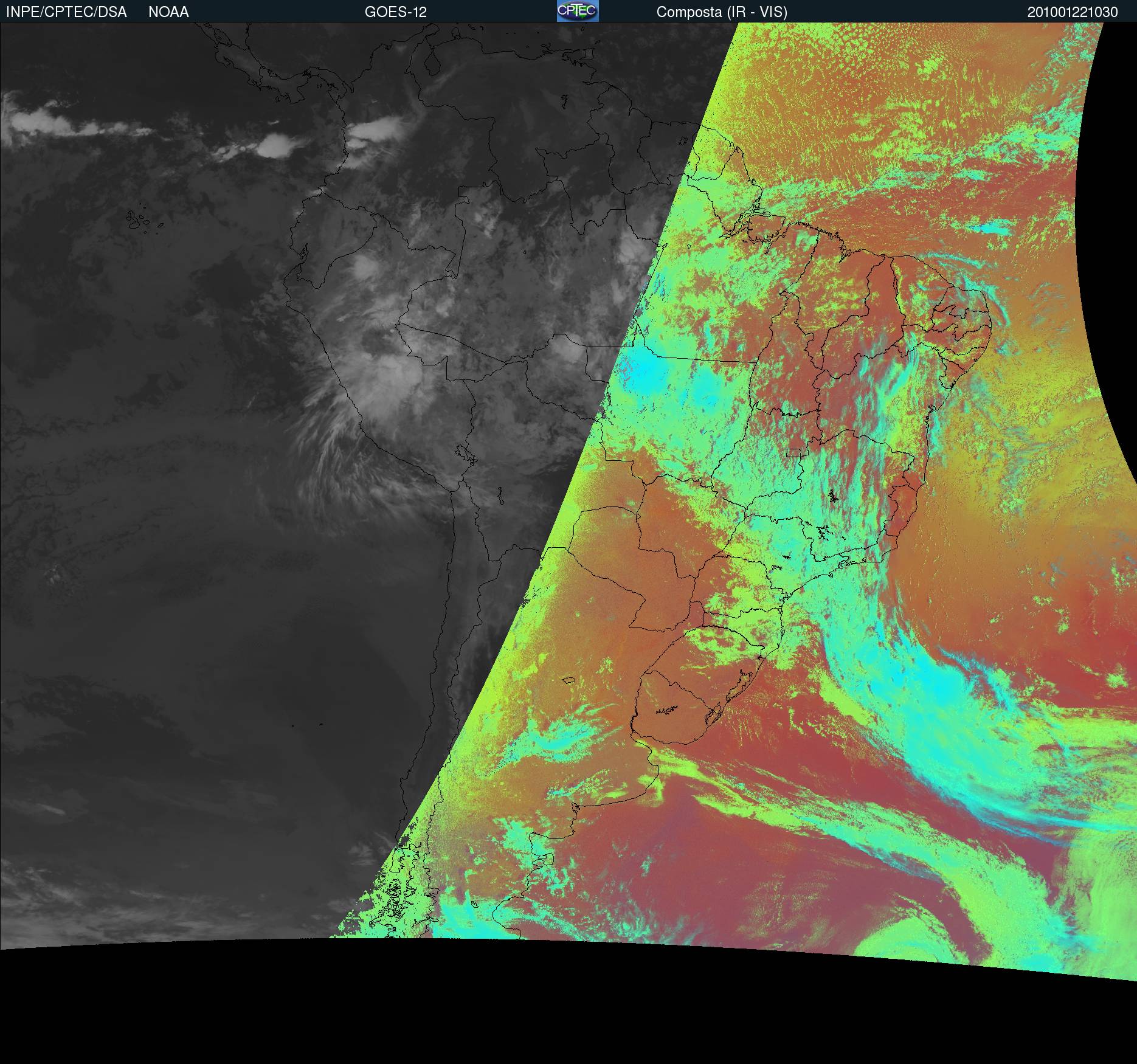Click the CPTEC logo in header
This screenshot has width=1137, height=1064.
(578, 11)
